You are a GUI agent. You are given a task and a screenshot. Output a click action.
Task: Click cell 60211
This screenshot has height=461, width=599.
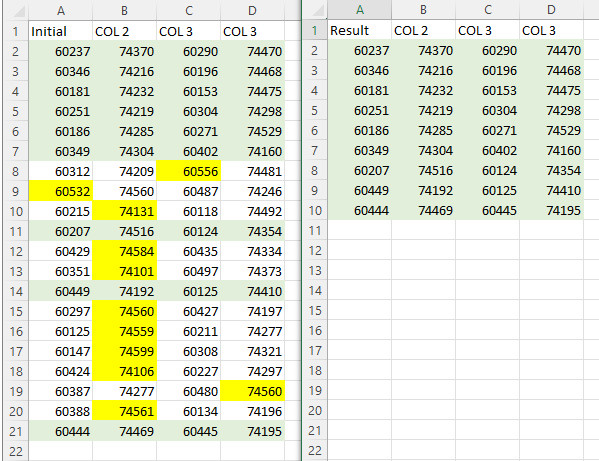189,331
